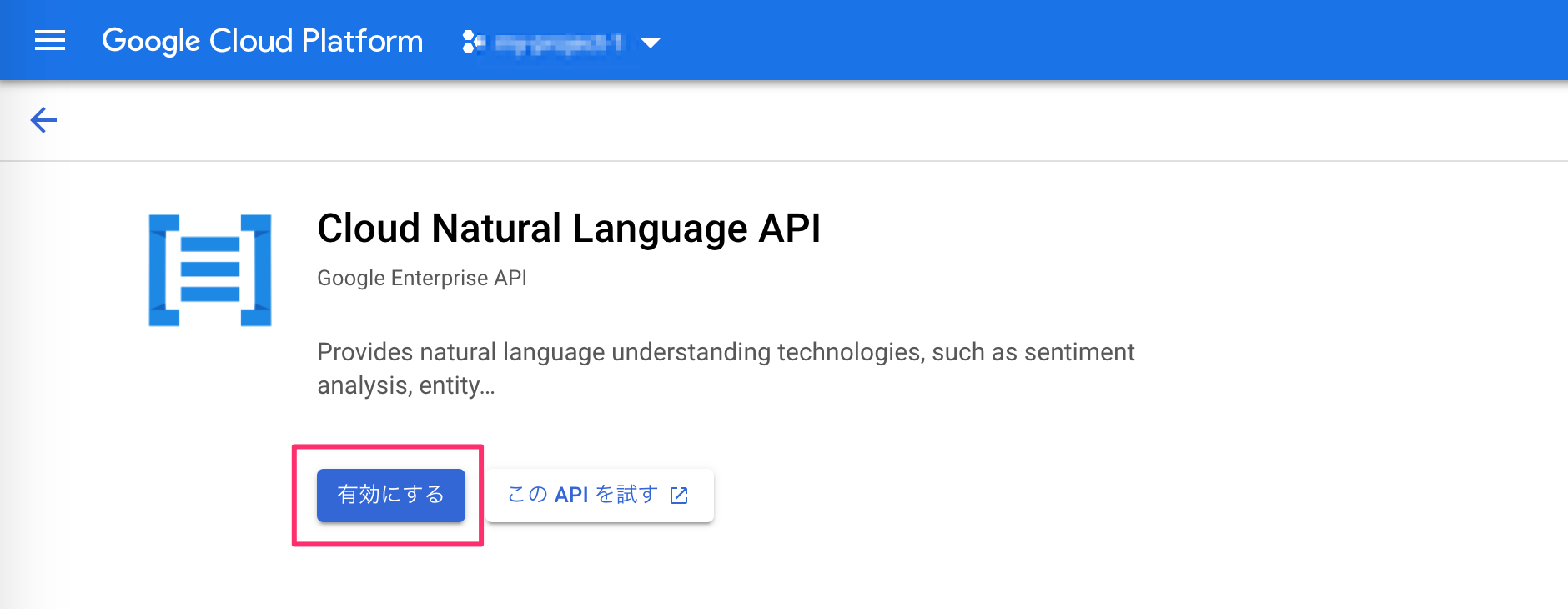The image size is (1568, 609).
Task: Click the project hexagon icon
Action: [473, 42]
